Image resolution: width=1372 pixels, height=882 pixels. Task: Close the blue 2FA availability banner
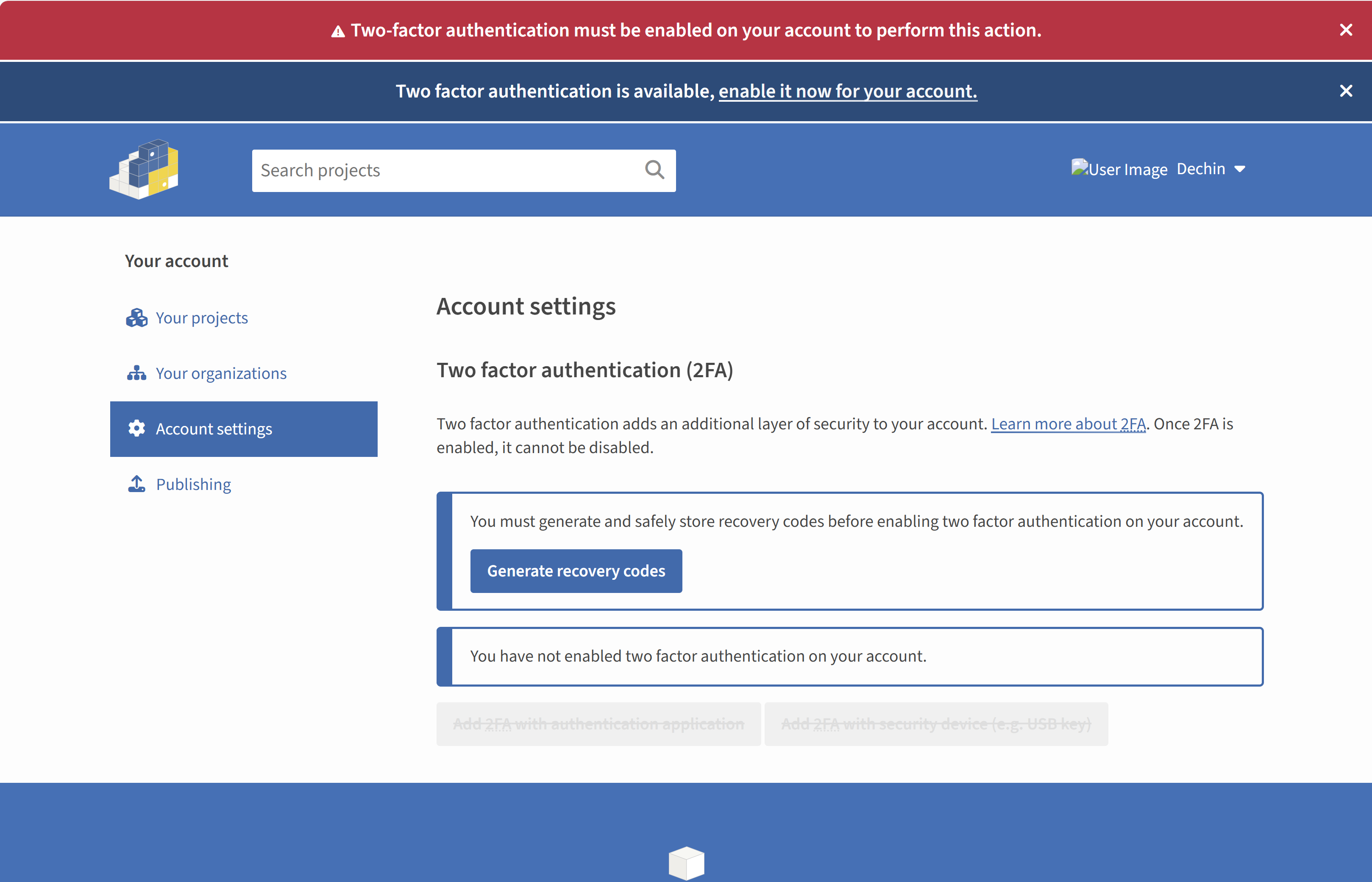coord(1346,91)
